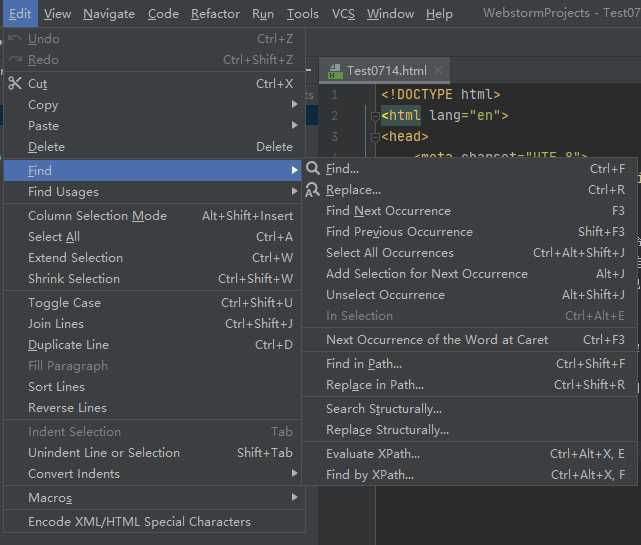Choose Unindent Line or Selection
641x545 pixels.
point(152,453)
